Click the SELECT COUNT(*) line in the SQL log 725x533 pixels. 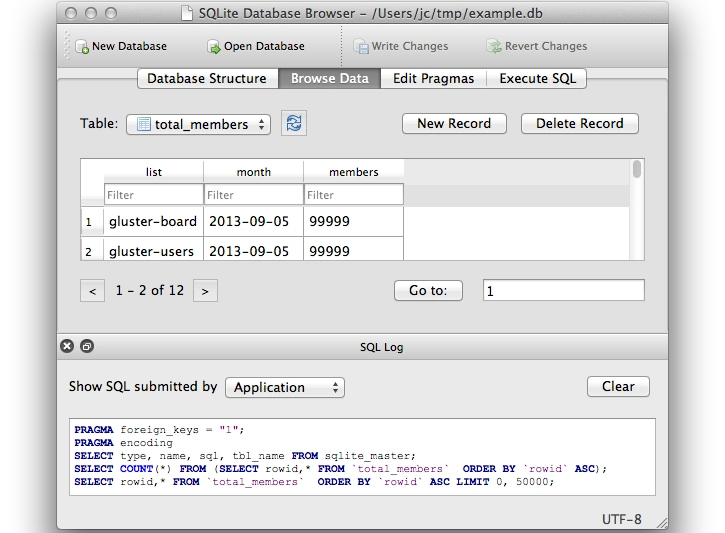tap(340, 469)
